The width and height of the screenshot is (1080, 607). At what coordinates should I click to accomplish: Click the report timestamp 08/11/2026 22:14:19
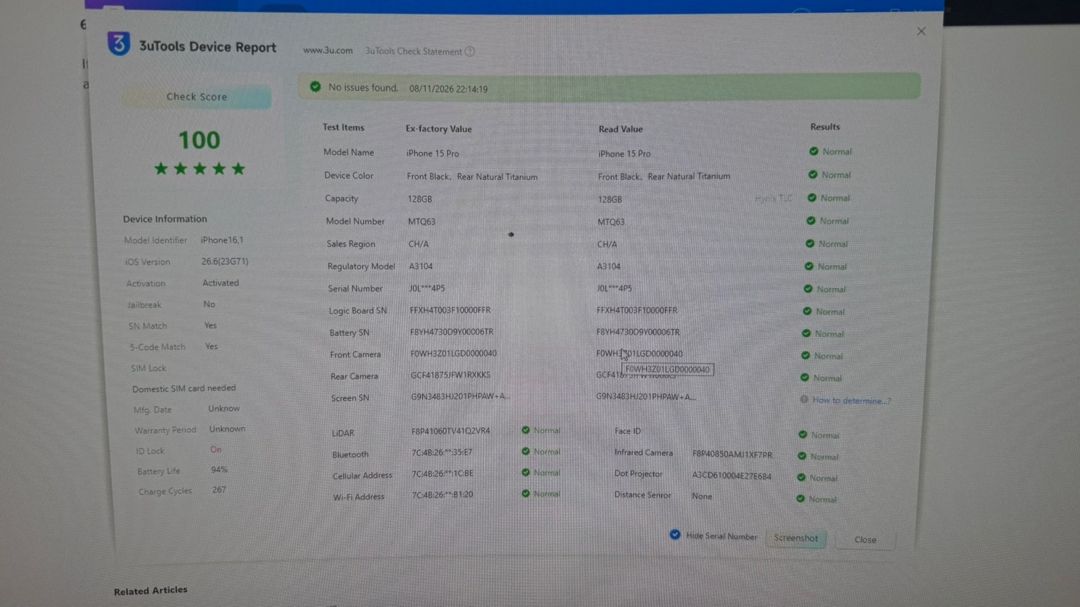coord(448,89)
